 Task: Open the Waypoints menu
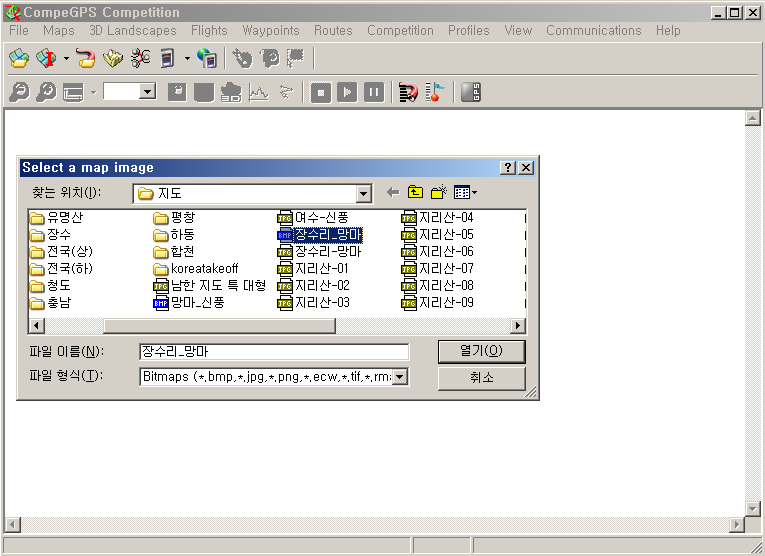click(x=271, y=30)
